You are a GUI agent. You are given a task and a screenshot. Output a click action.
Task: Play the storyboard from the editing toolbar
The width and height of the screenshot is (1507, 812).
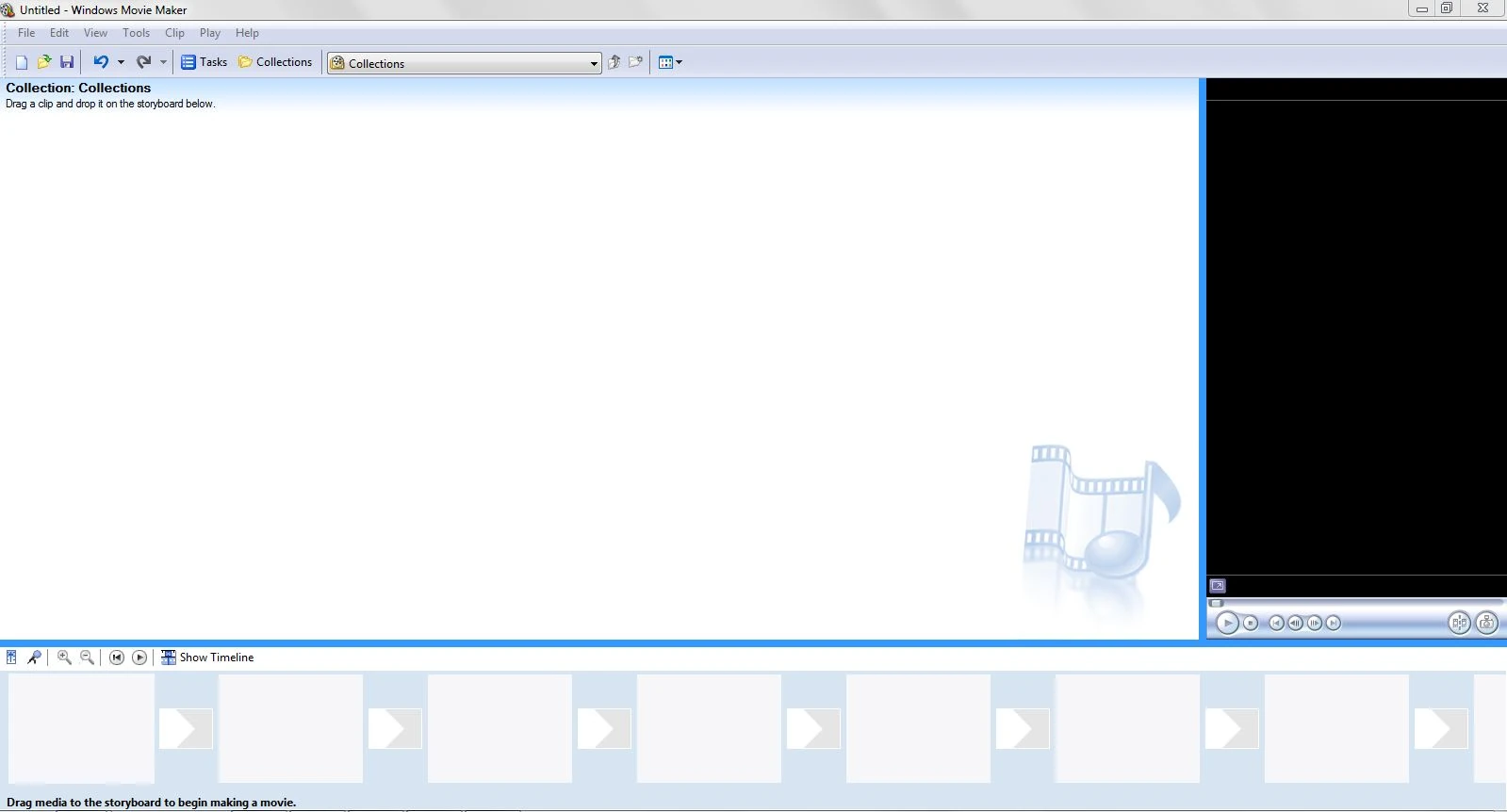[x=139, y=658]
